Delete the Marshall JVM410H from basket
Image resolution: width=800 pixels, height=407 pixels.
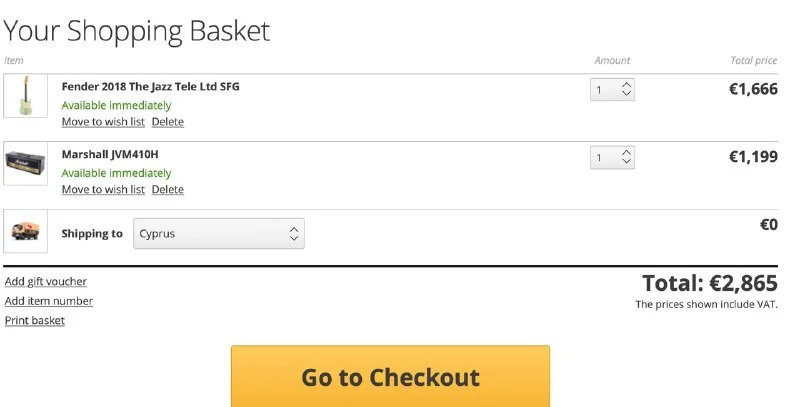168,190
